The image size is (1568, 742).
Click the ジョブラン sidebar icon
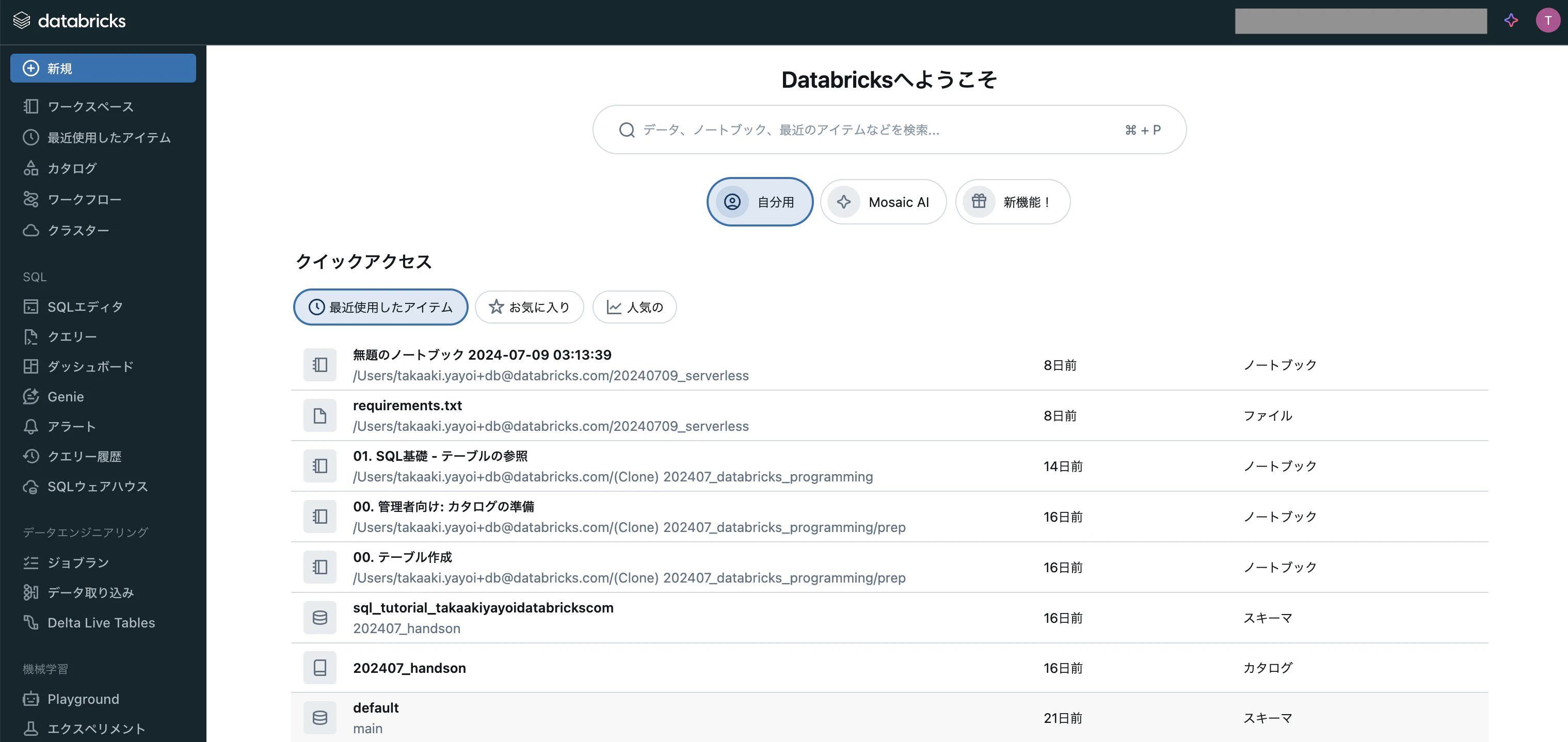31,562
